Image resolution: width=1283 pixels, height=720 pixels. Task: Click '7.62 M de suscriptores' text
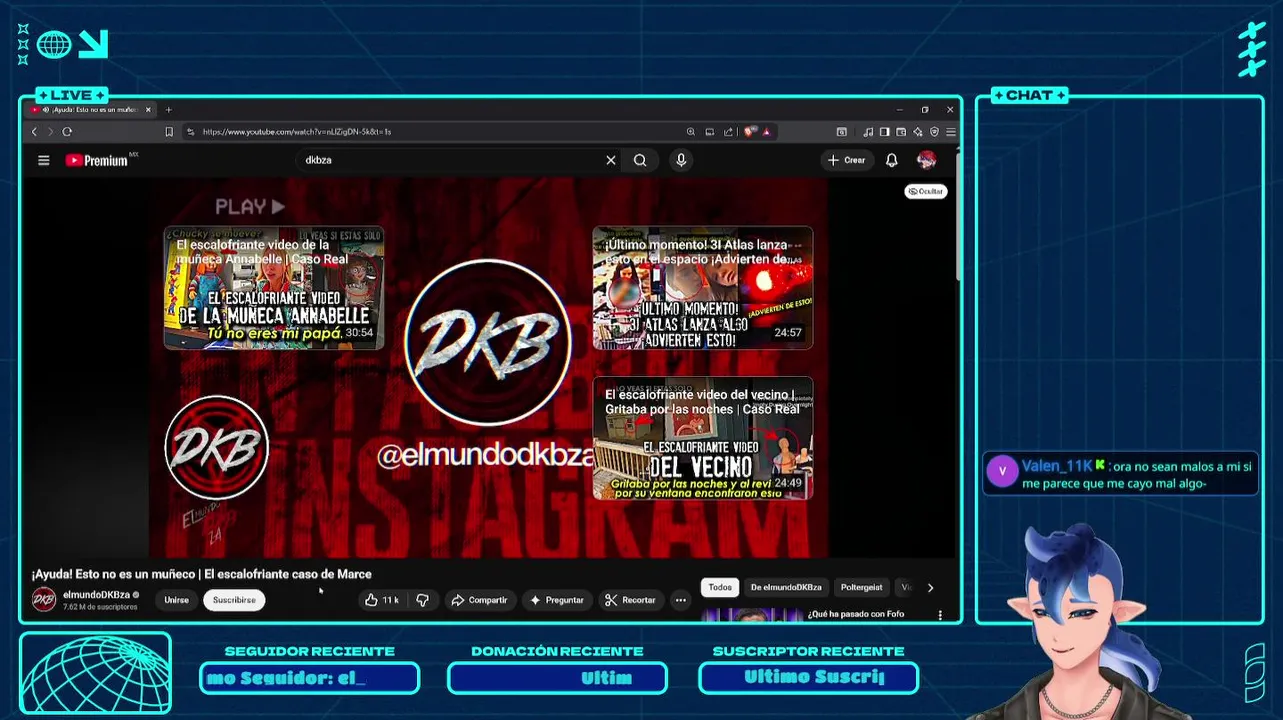pyautogui.click(x=100, y=607)
